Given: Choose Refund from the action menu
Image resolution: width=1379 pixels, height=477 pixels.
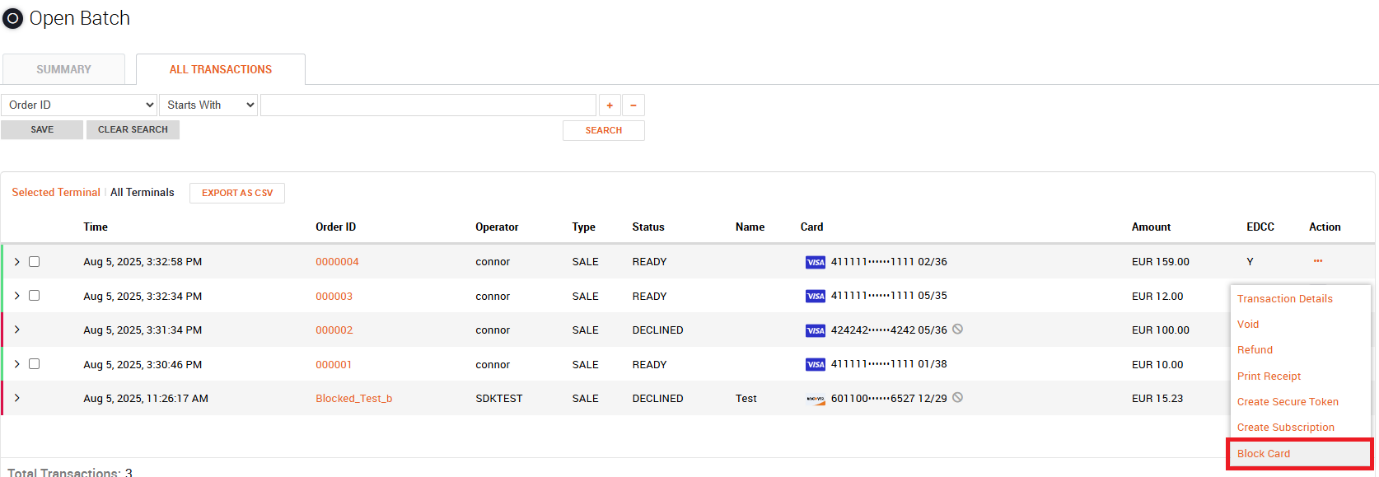Looking at the screenshot, I should [1255, 350].
